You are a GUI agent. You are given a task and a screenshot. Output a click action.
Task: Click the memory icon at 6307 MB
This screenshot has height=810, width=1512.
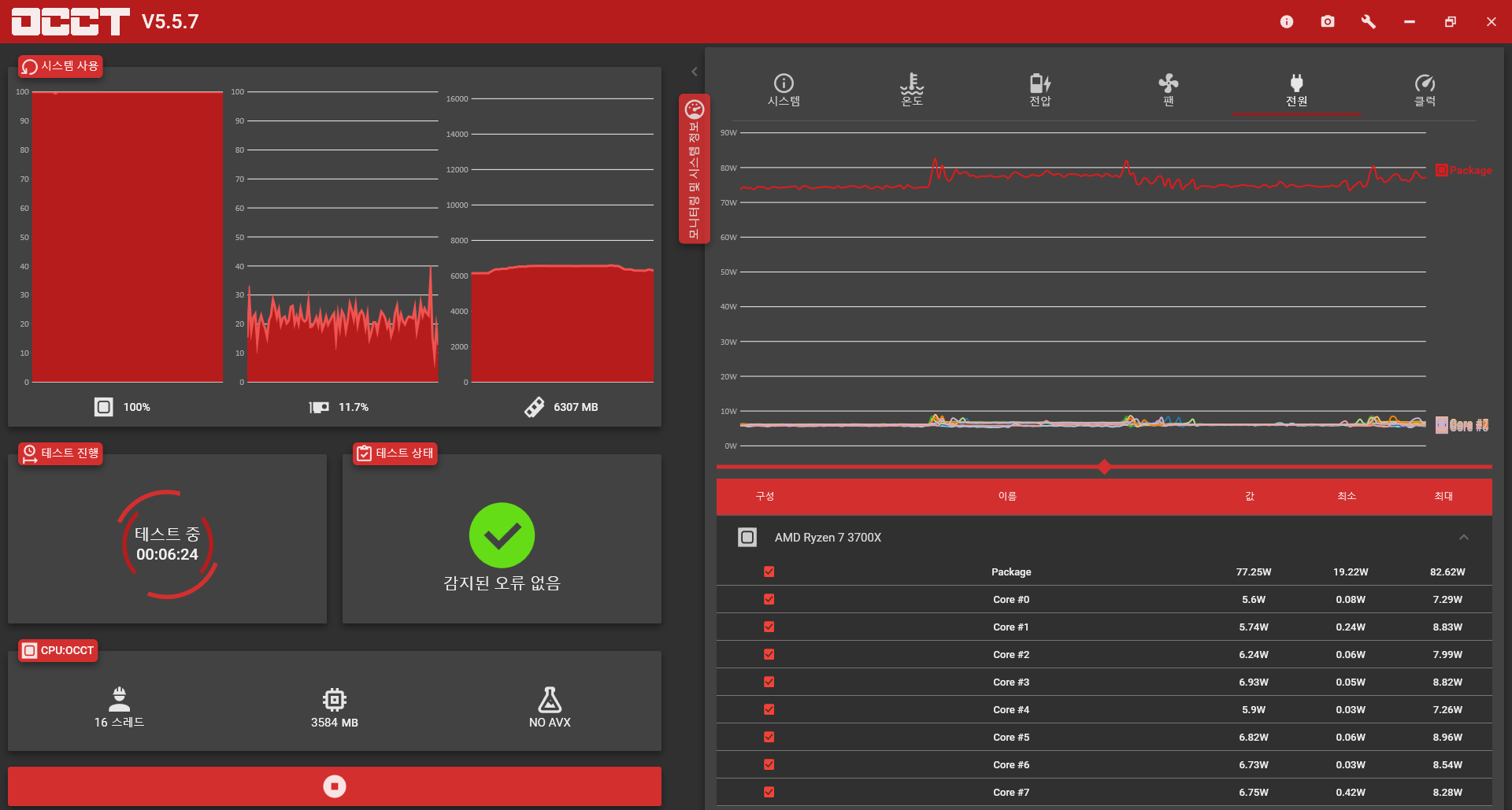tap(534, 407)
